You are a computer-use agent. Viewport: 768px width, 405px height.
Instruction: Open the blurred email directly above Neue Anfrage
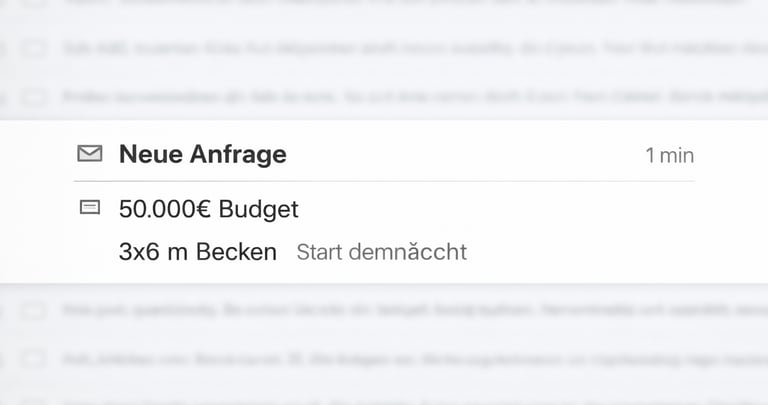pyautogui.click(x=400, y=97)
